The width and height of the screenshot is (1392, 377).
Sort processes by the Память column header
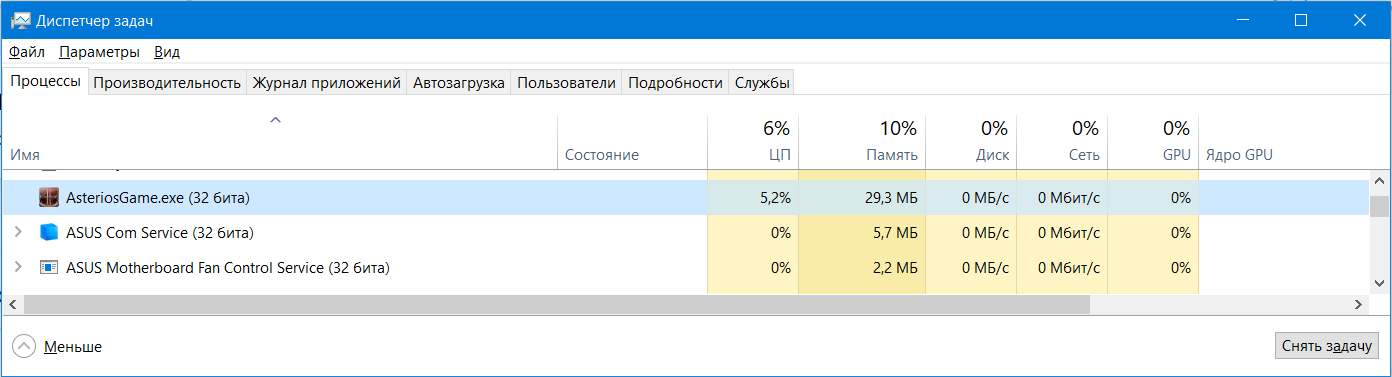click(x=862, y=142)
